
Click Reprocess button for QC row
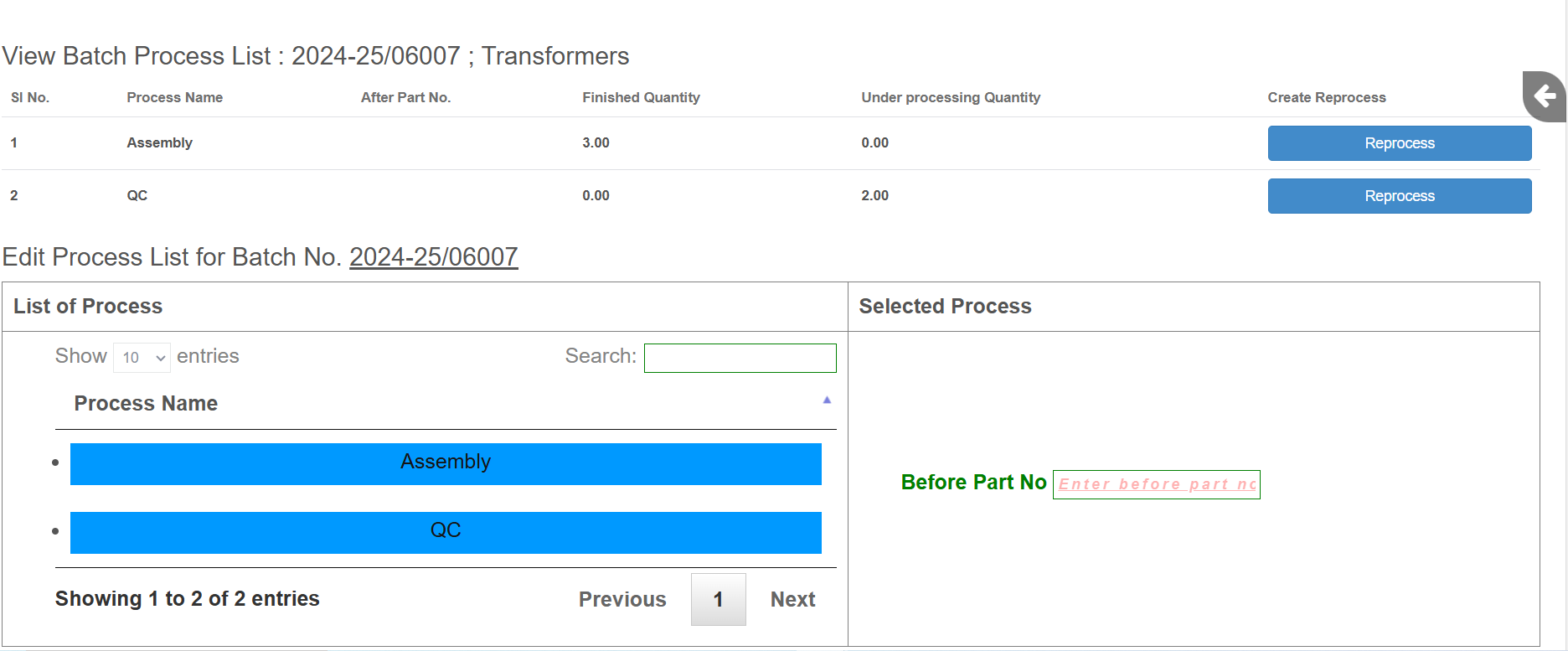click(x=1399, y=196)
